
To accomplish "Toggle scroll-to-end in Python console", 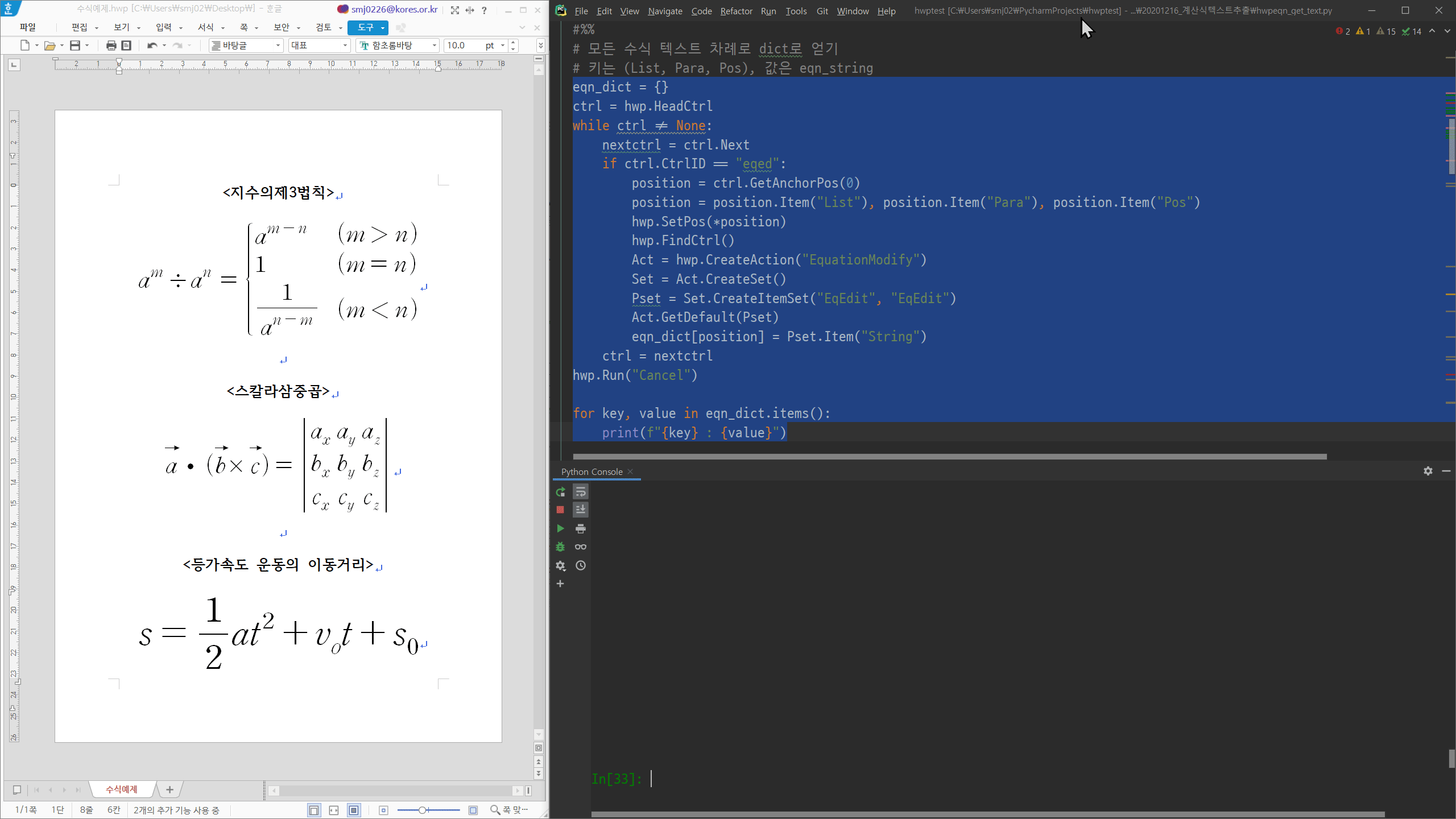I will coord(580,510).
